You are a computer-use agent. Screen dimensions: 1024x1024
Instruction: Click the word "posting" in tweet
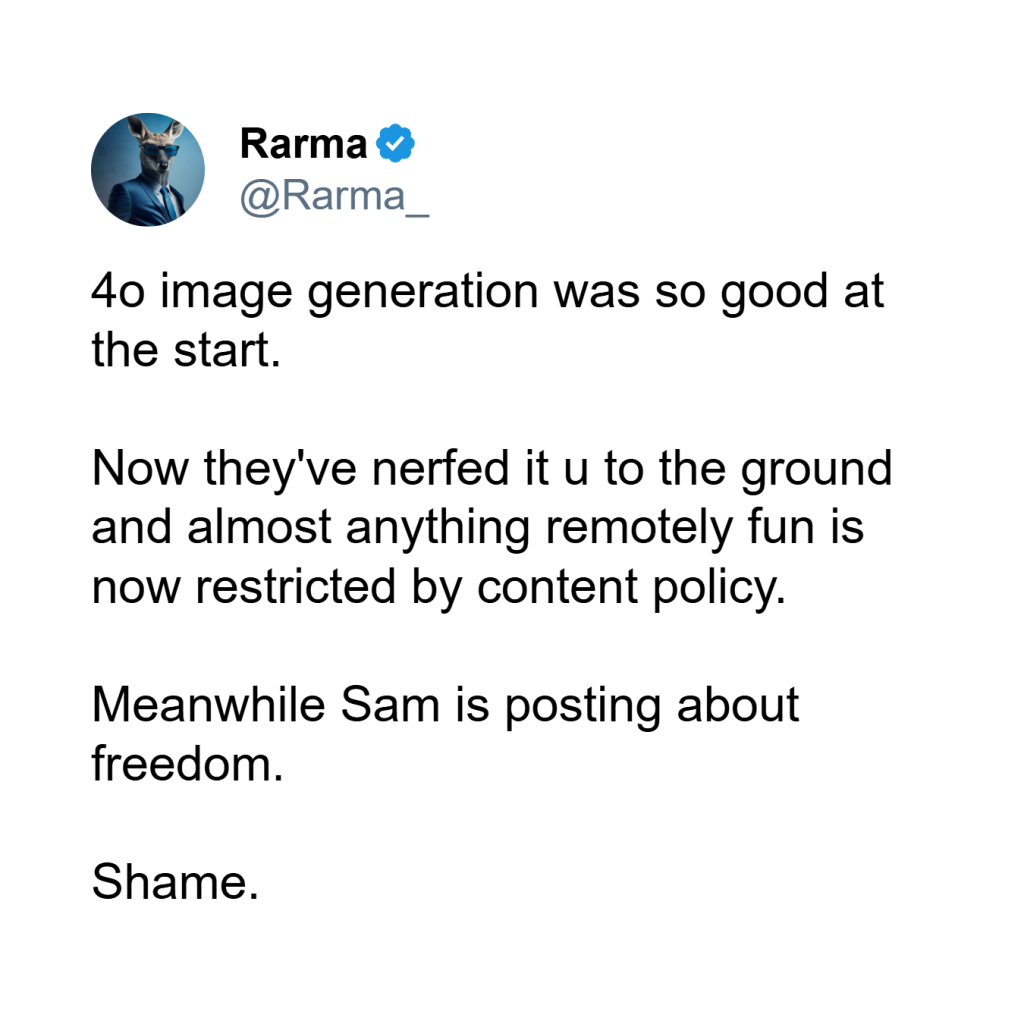click(x=584, y=705)
